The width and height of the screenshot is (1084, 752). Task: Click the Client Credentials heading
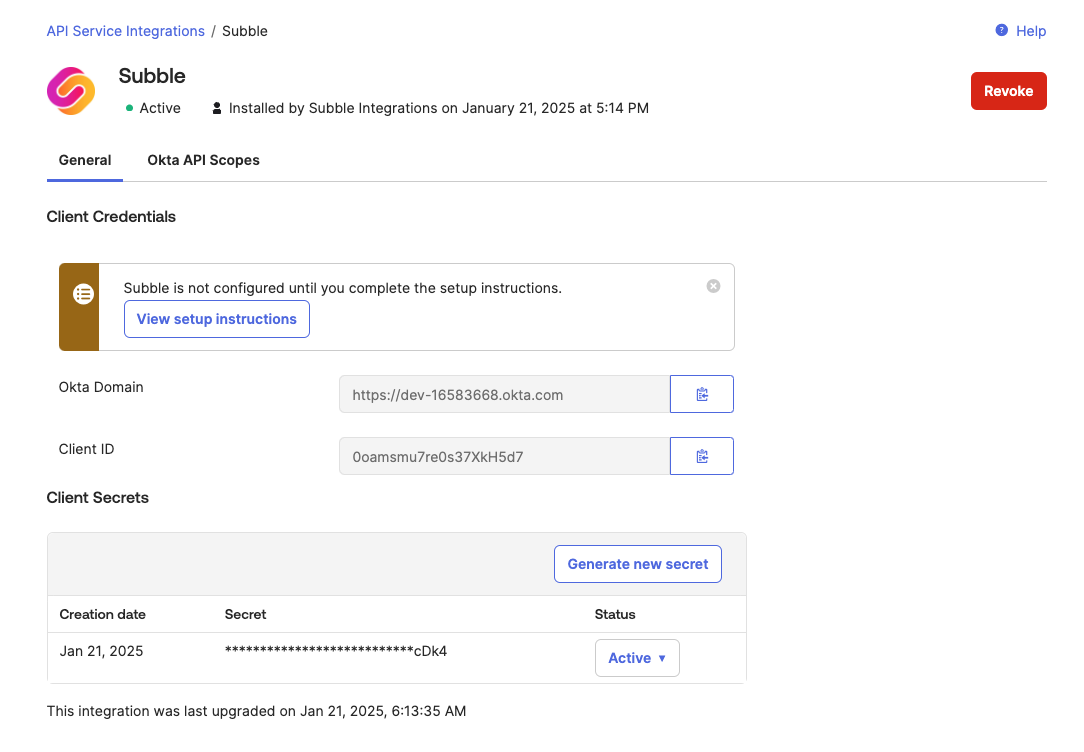111,217
